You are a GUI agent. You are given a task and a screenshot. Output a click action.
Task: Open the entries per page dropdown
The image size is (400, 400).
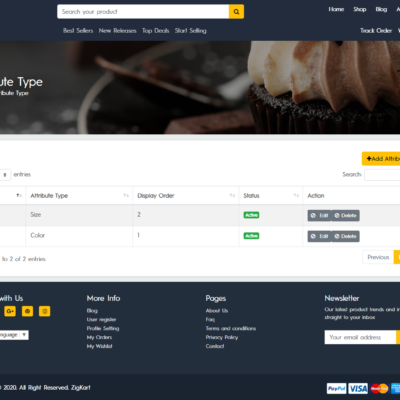[x=5, y=175]
